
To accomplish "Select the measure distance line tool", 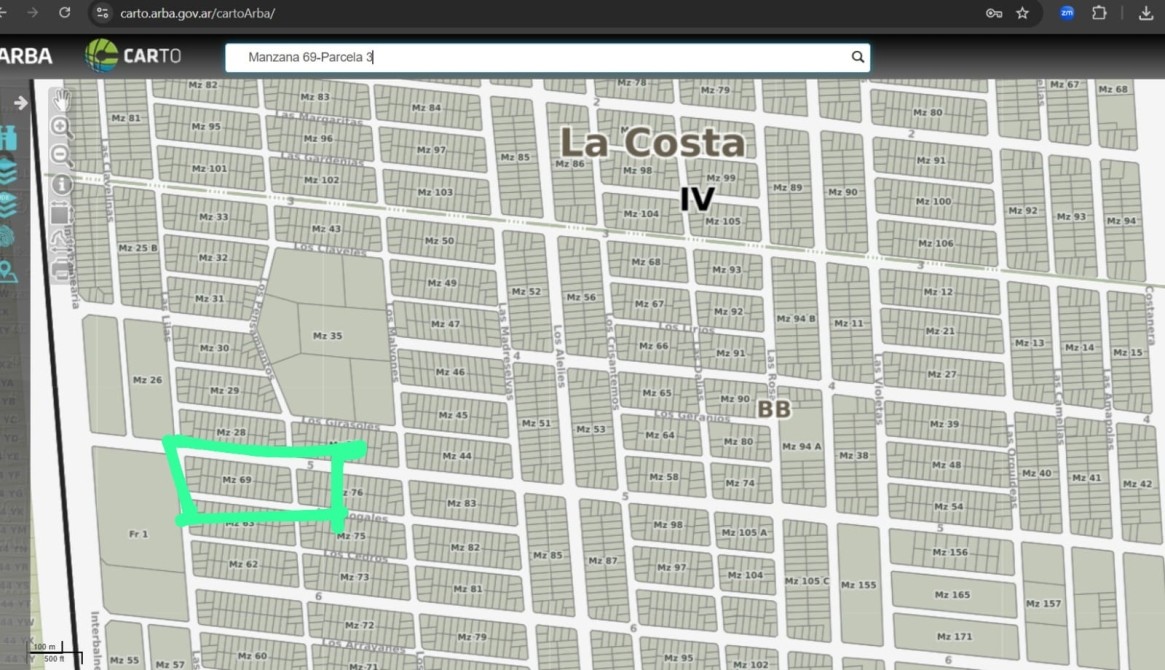I will (x=61, y=240).
